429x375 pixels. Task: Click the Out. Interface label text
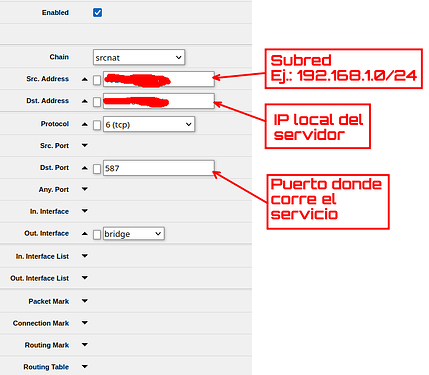coord(46,233)
